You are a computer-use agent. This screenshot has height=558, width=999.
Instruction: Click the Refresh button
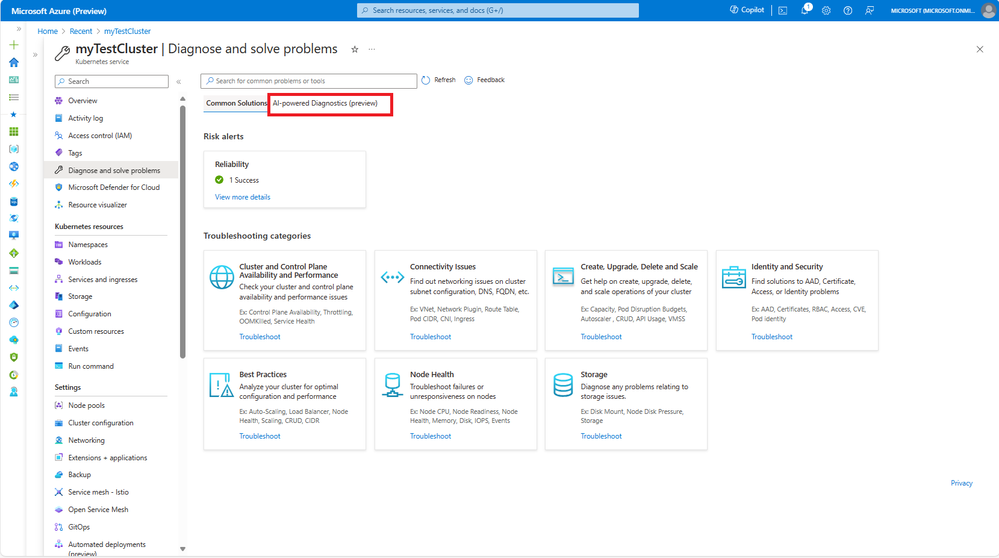[x=438, y=80]
